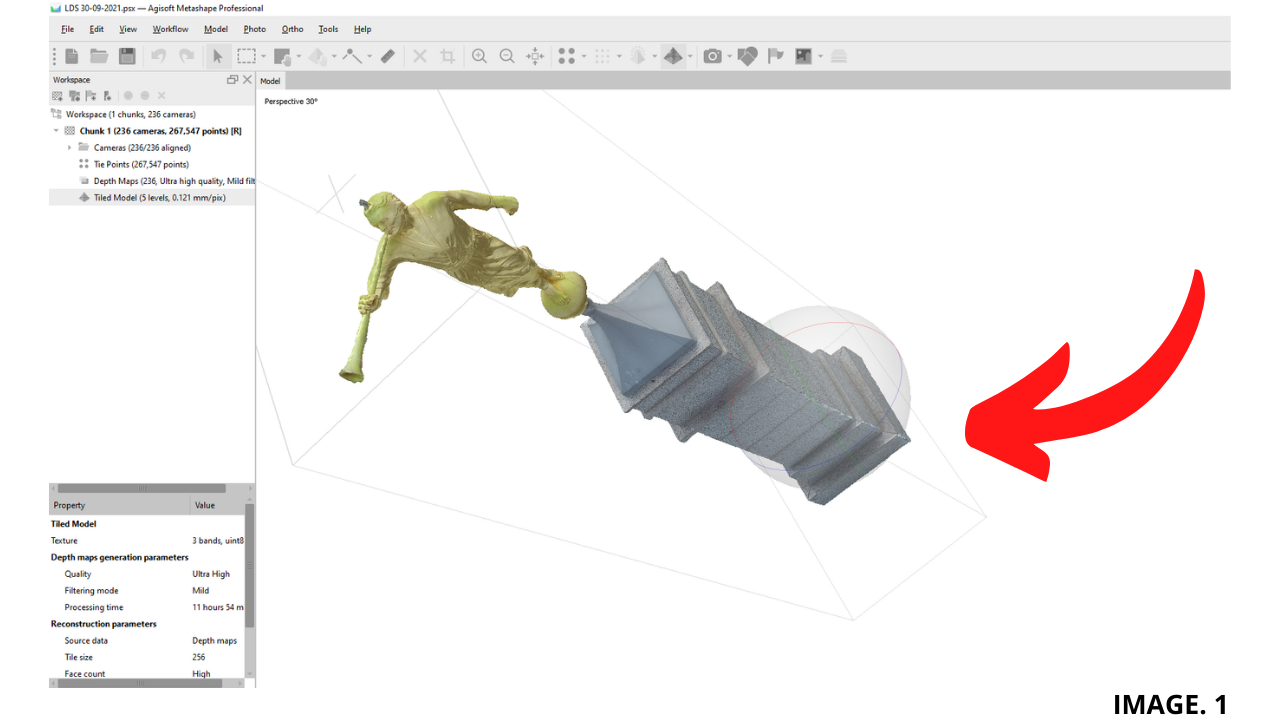Open the Help menu
Screen dimensions: 1280x720
click(x=362, y=29)
